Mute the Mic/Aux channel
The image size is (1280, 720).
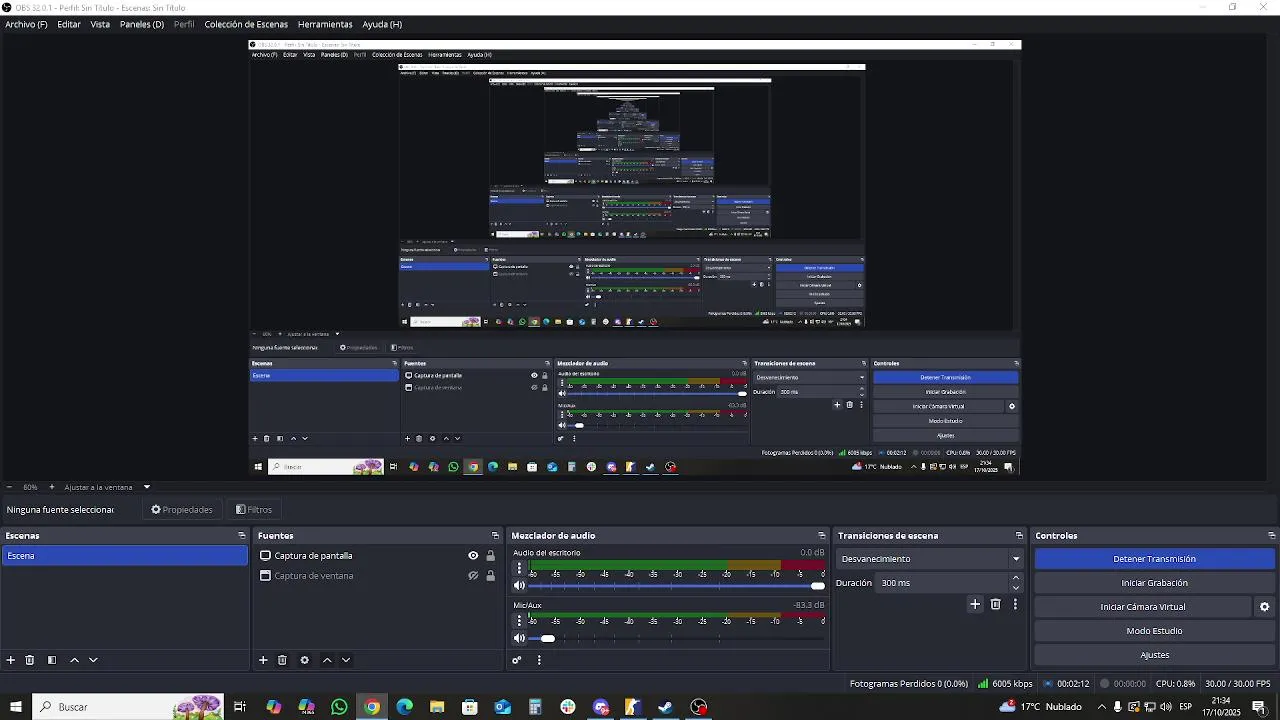coord(519,638)
